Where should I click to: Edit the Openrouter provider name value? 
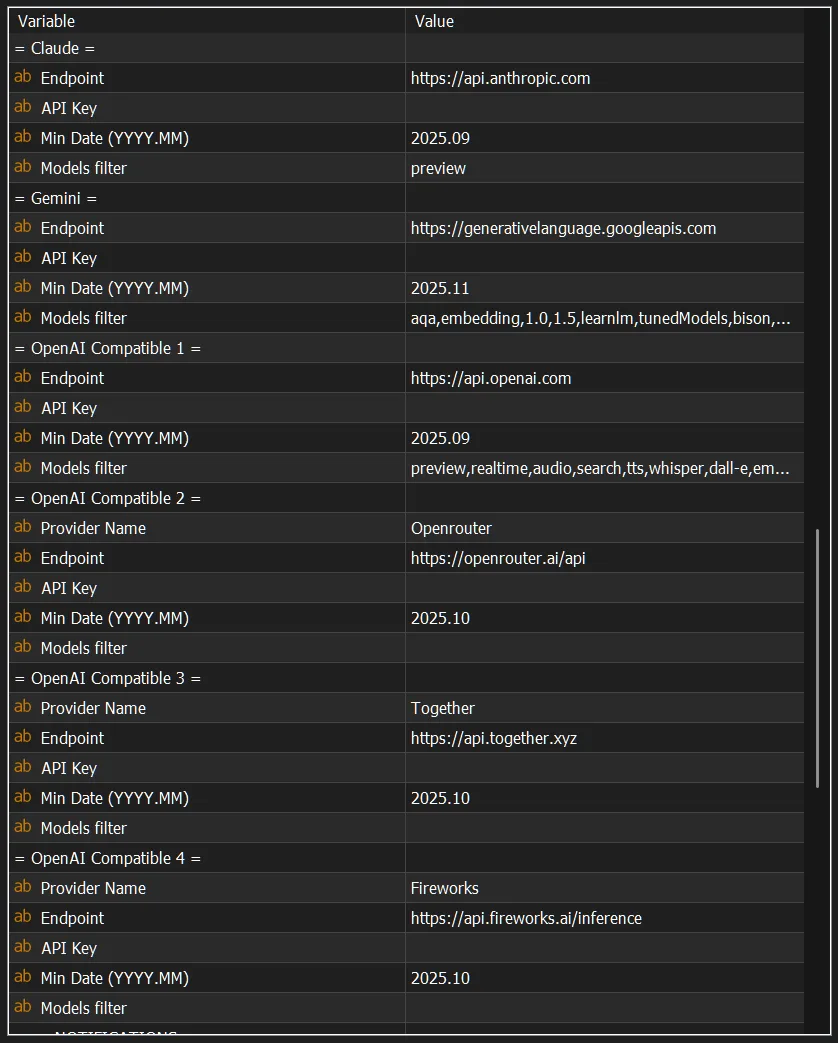click(x=605, y=528)
